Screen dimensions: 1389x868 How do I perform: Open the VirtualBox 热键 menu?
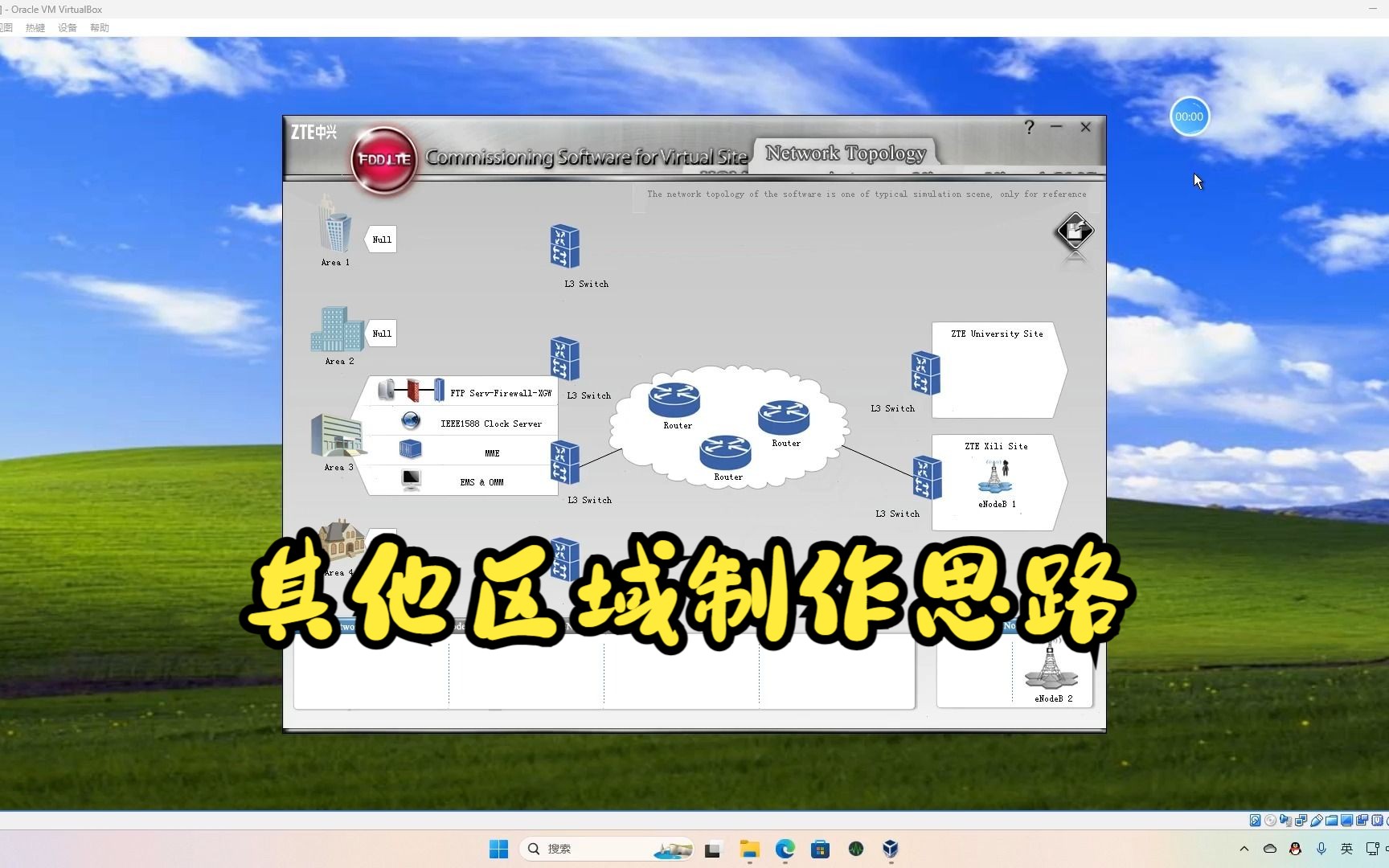click(35, 27)
